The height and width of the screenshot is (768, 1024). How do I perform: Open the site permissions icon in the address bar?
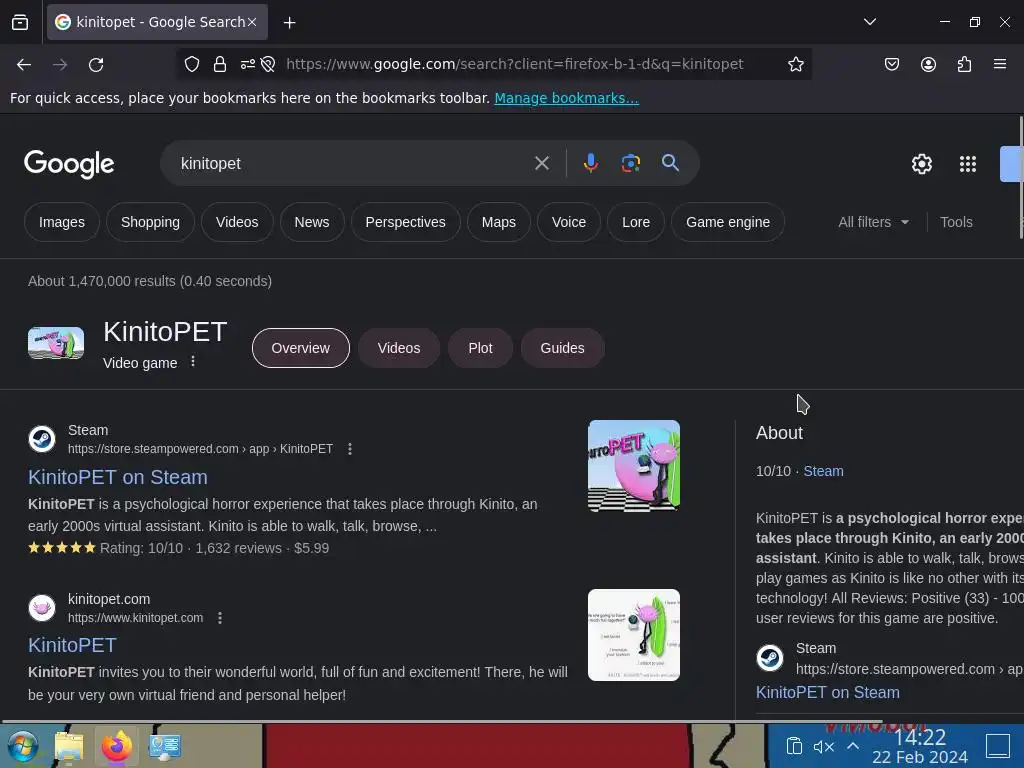click(x=248, y=64)
